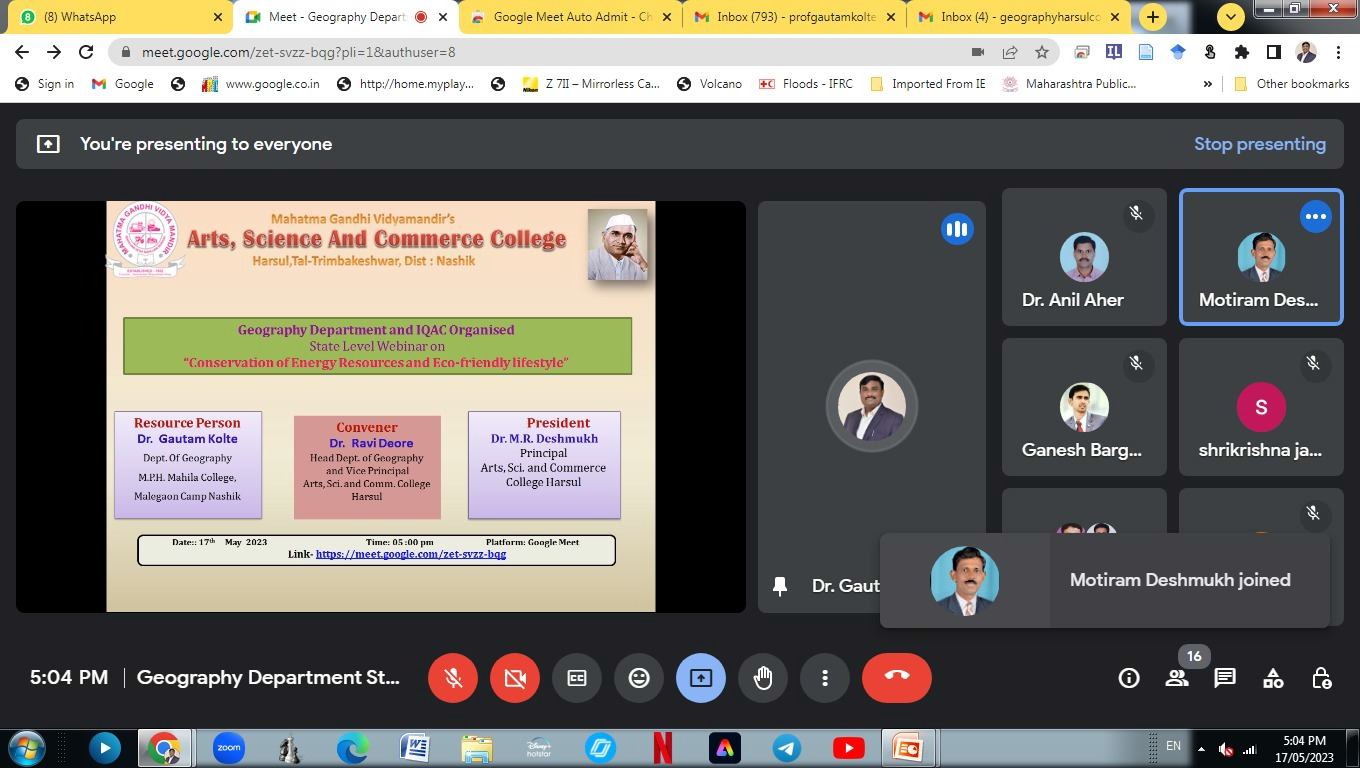
Task: Close the WhatsApp tab
Action: point(218,17)
